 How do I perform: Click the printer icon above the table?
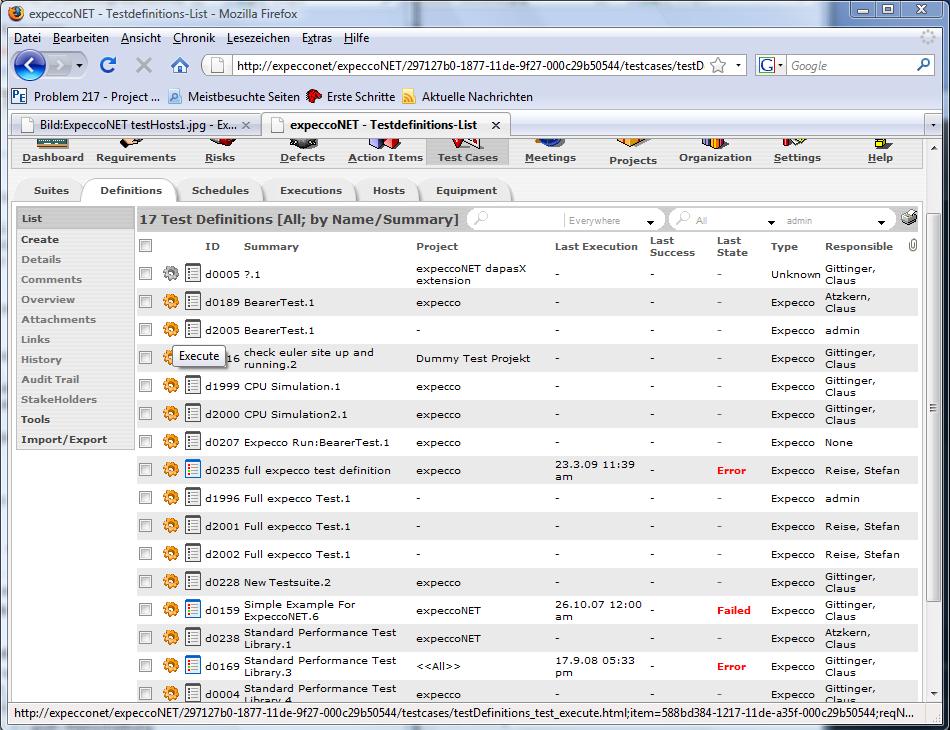tap(908, 219)
